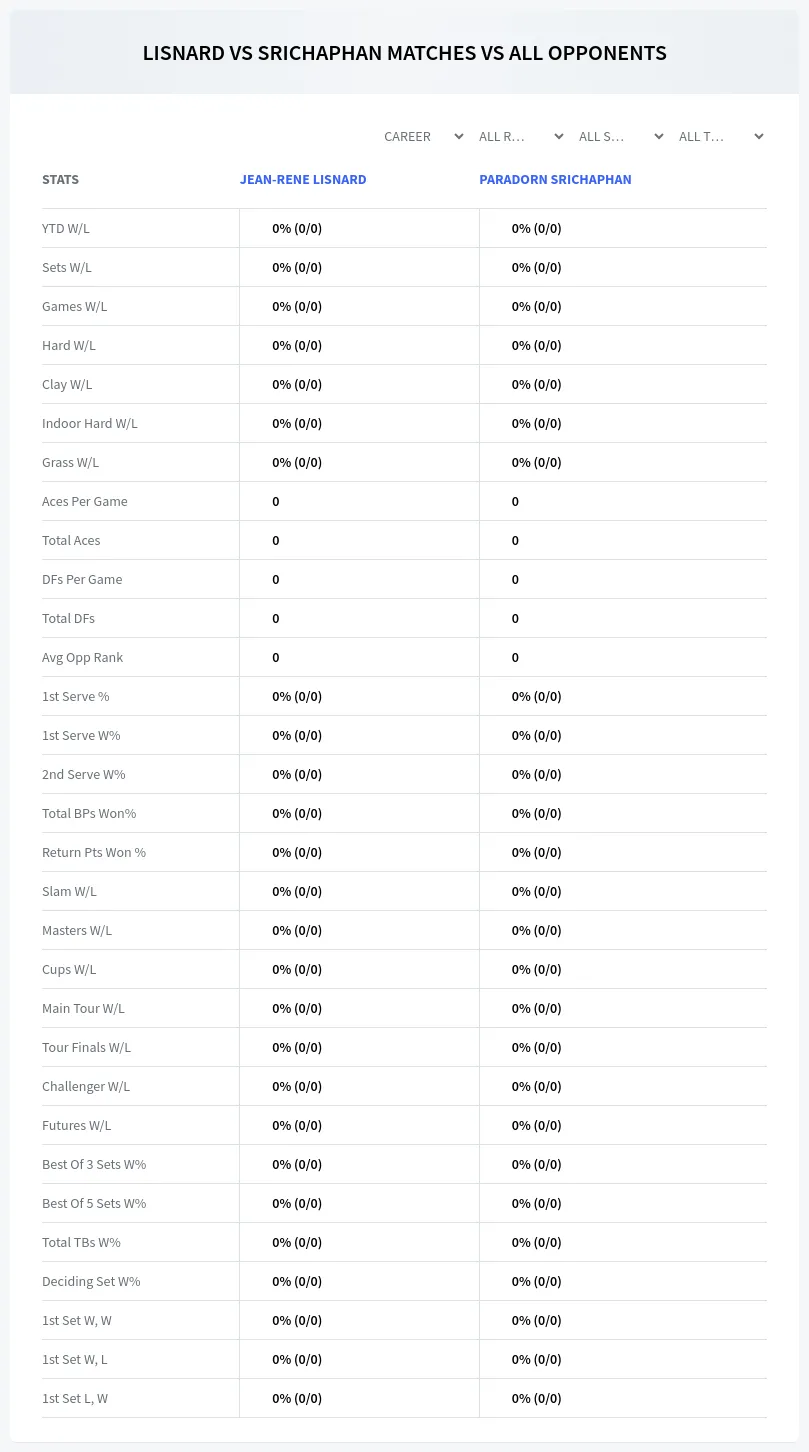
Task: Click the STATS column header
Action: click(x=60, y=180)
